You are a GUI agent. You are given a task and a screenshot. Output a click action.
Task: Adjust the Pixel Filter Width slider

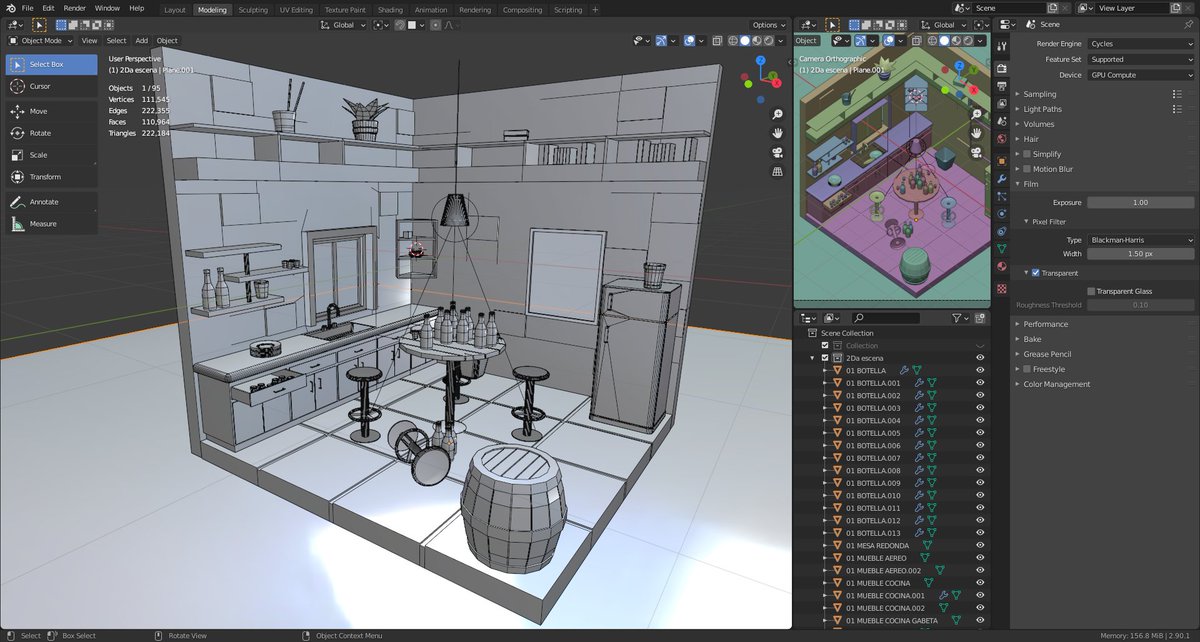point(1140,254)
